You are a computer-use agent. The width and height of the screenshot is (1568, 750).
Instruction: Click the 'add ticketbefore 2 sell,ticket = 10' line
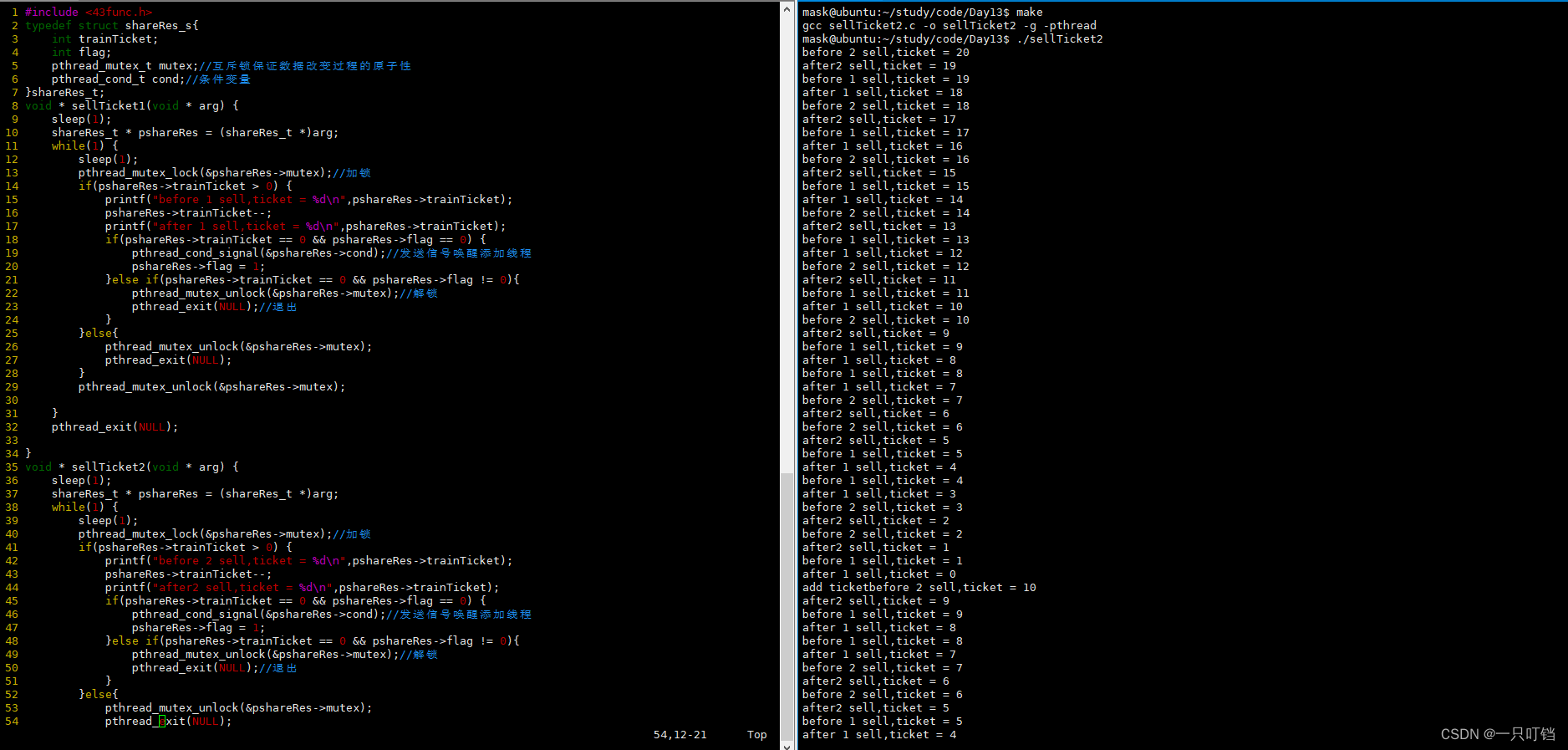[x=919, y=587]
